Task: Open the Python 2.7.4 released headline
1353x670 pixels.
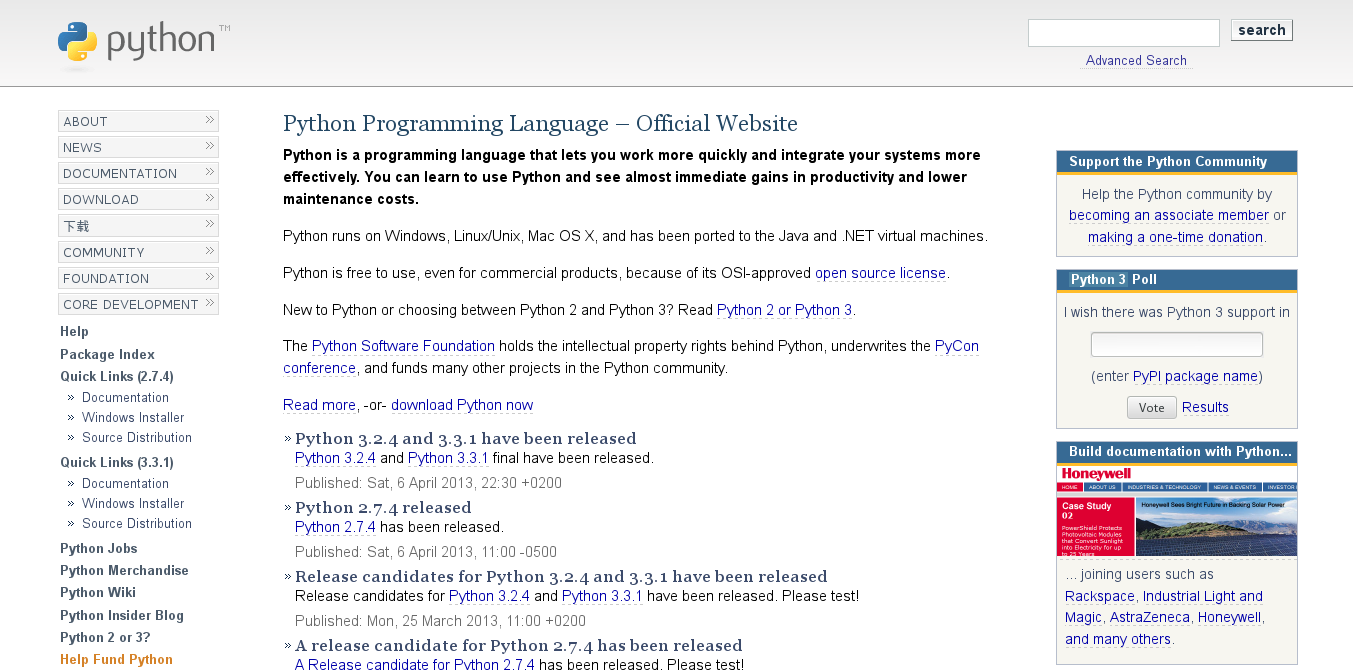Action: click(383, 507)
